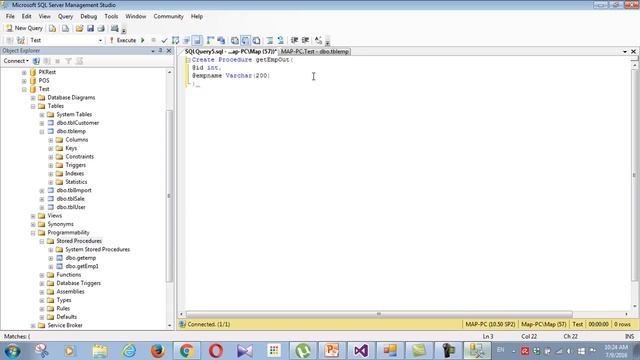
Task: Click the New Query button
Action: [24, 28]
